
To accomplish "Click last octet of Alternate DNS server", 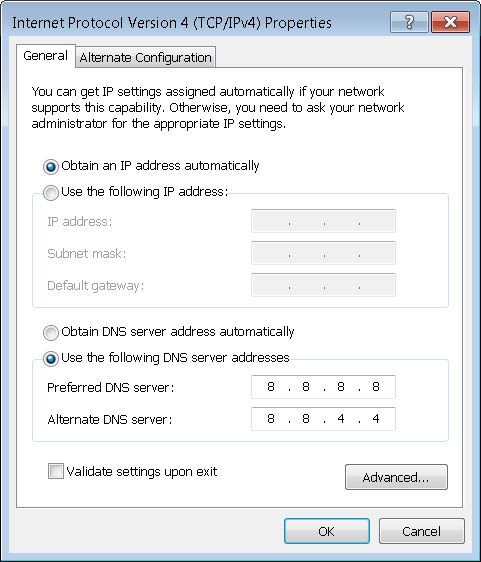I will (376, 419).
